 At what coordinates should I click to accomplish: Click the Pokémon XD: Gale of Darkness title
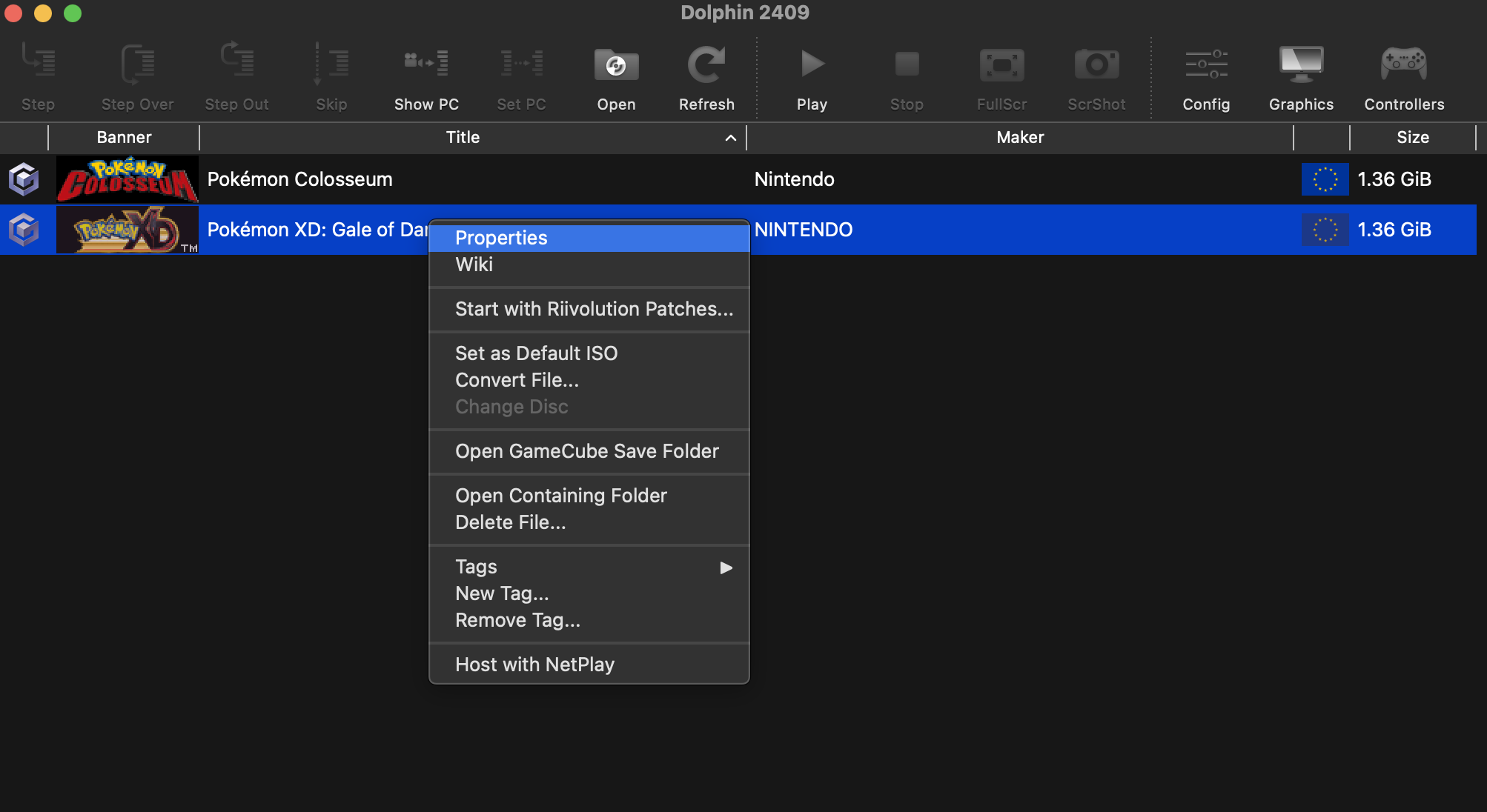[x=317, y=230]
